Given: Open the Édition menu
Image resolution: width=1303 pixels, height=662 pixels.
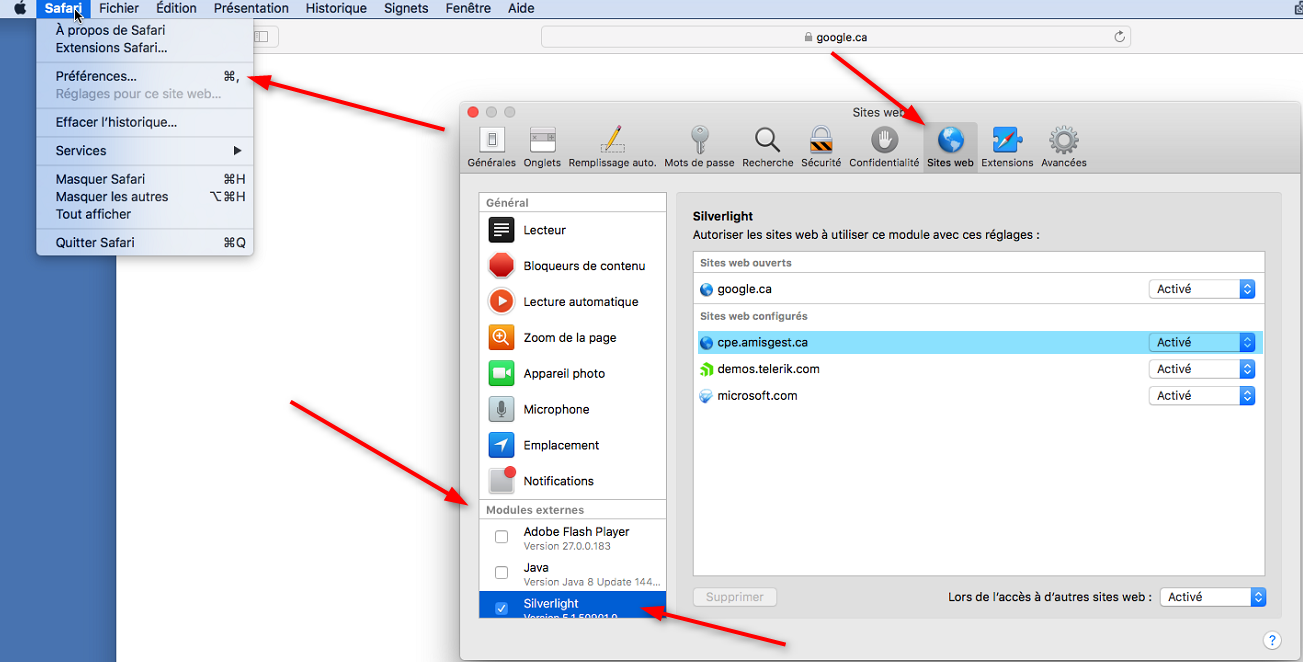Looking at the screenshot, I should point(176,8).
